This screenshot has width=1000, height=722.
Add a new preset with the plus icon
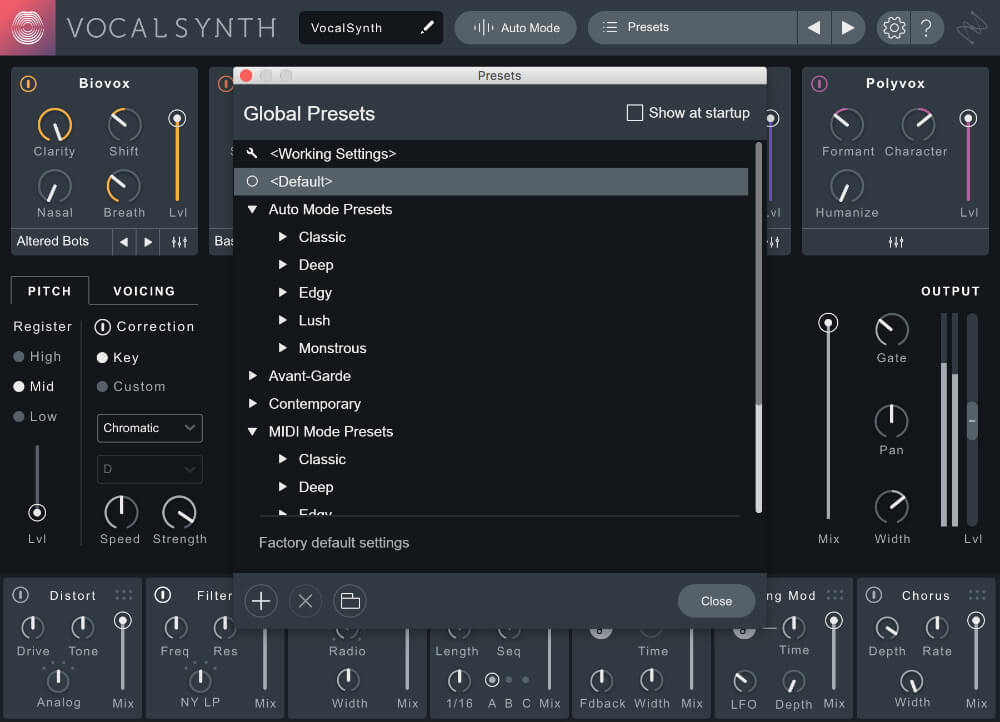click(260, 601)
